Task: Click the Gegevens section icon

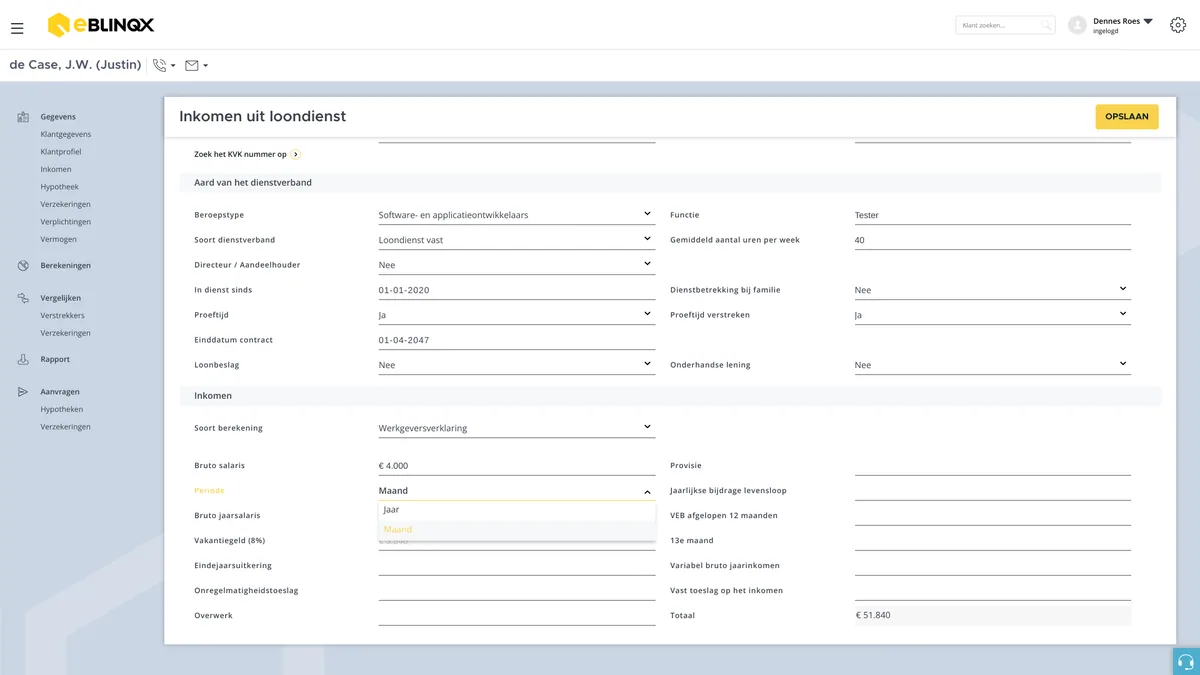Action: [x=23, y=117]
